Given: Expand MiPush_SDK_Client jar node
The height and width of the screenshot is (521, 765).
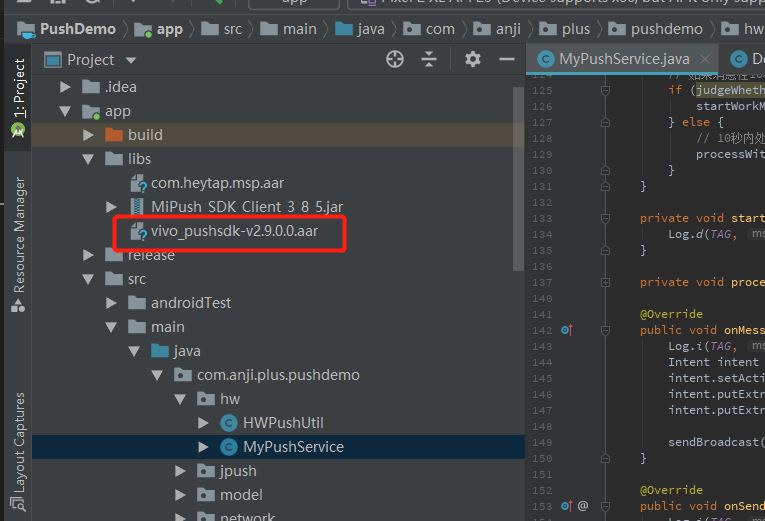Looking at the screenshot, I should [x=112, y=207].
